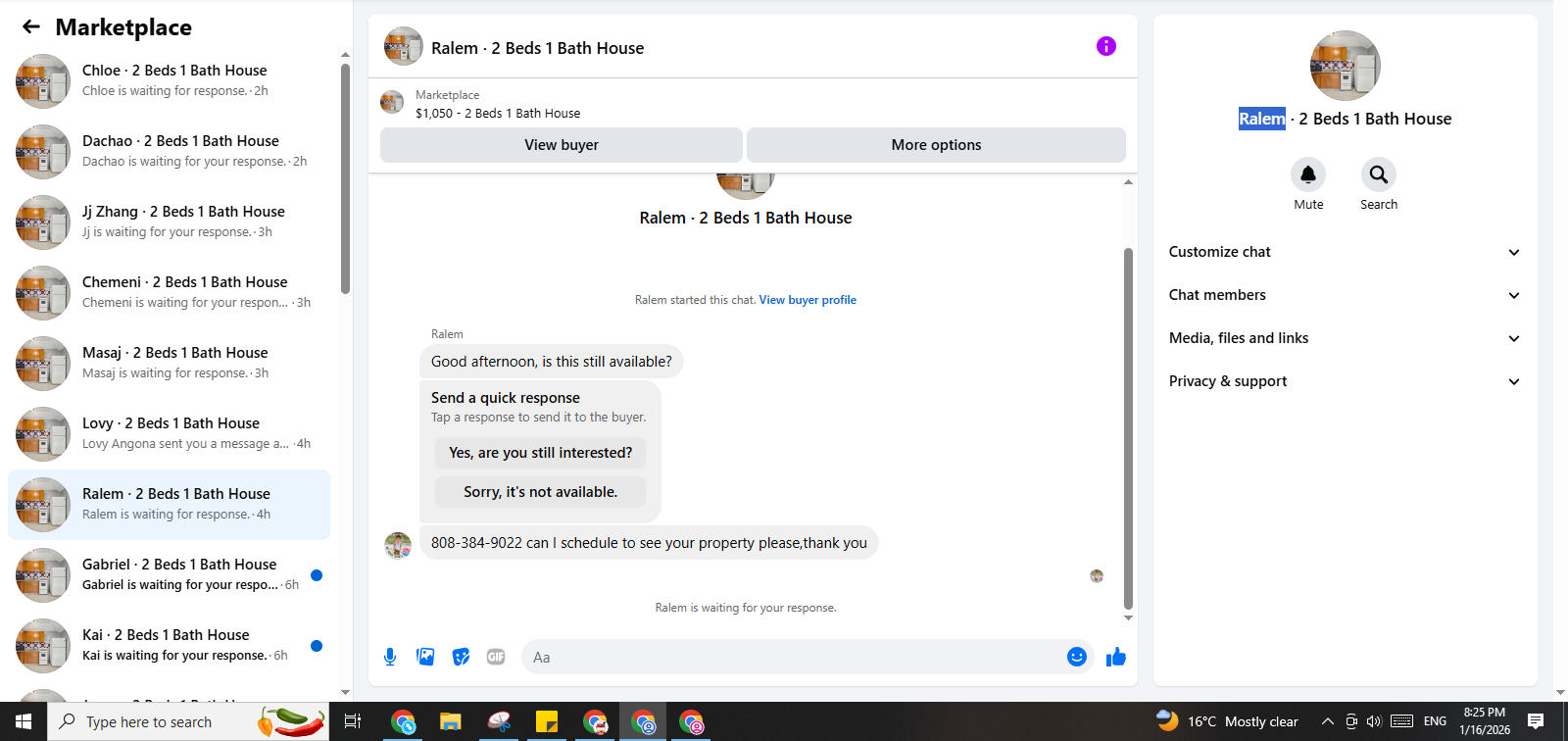Open Chloe's 2 Beds 1 Bath chat
This screenshot has height=741, width=1568.
tap(170, 81)
